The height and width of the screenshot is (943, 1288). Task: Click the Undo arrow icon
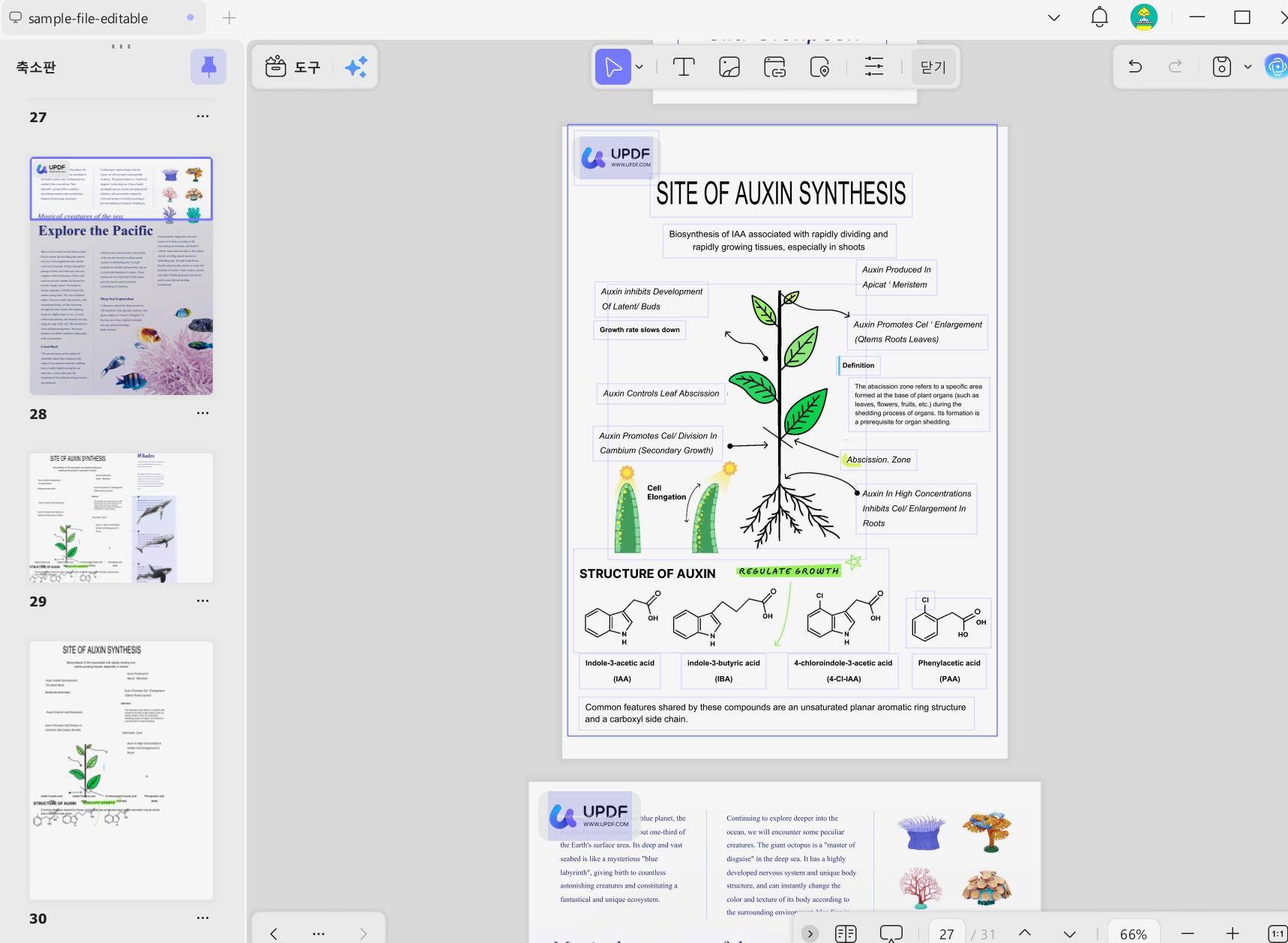click(x=1135, y=67)
